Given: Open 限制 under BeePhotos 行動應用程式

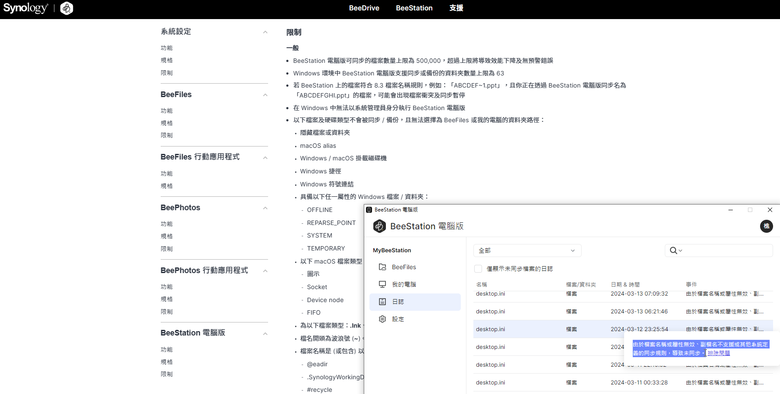Looking at the screenshot, I should point(167,311).
